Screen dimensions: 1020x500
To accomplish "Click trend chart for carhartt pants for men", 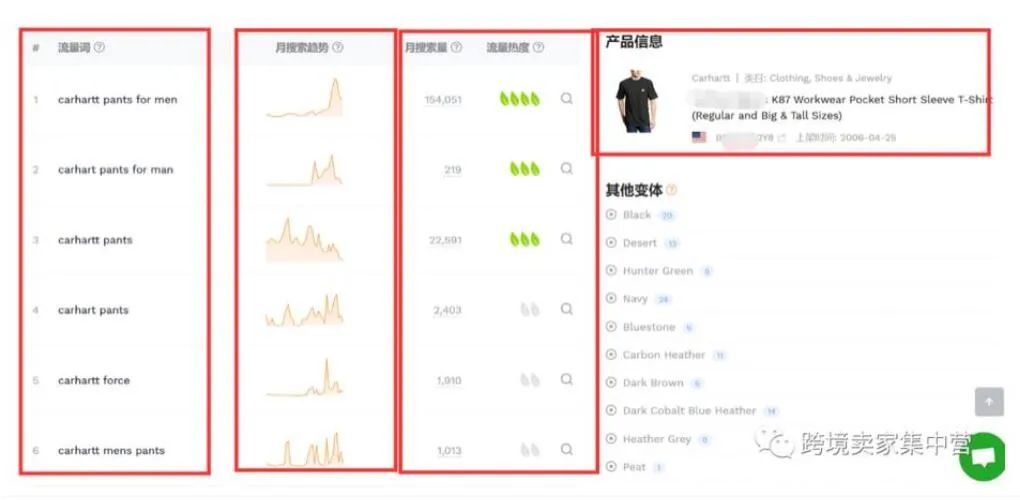I will 304,98.
